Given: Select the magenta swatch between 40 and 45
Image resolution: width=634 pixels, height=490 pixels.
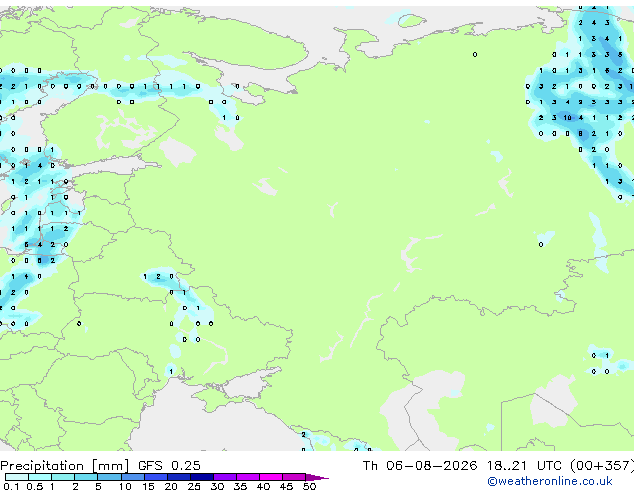Looking at the screenshot, I should 271,477.
